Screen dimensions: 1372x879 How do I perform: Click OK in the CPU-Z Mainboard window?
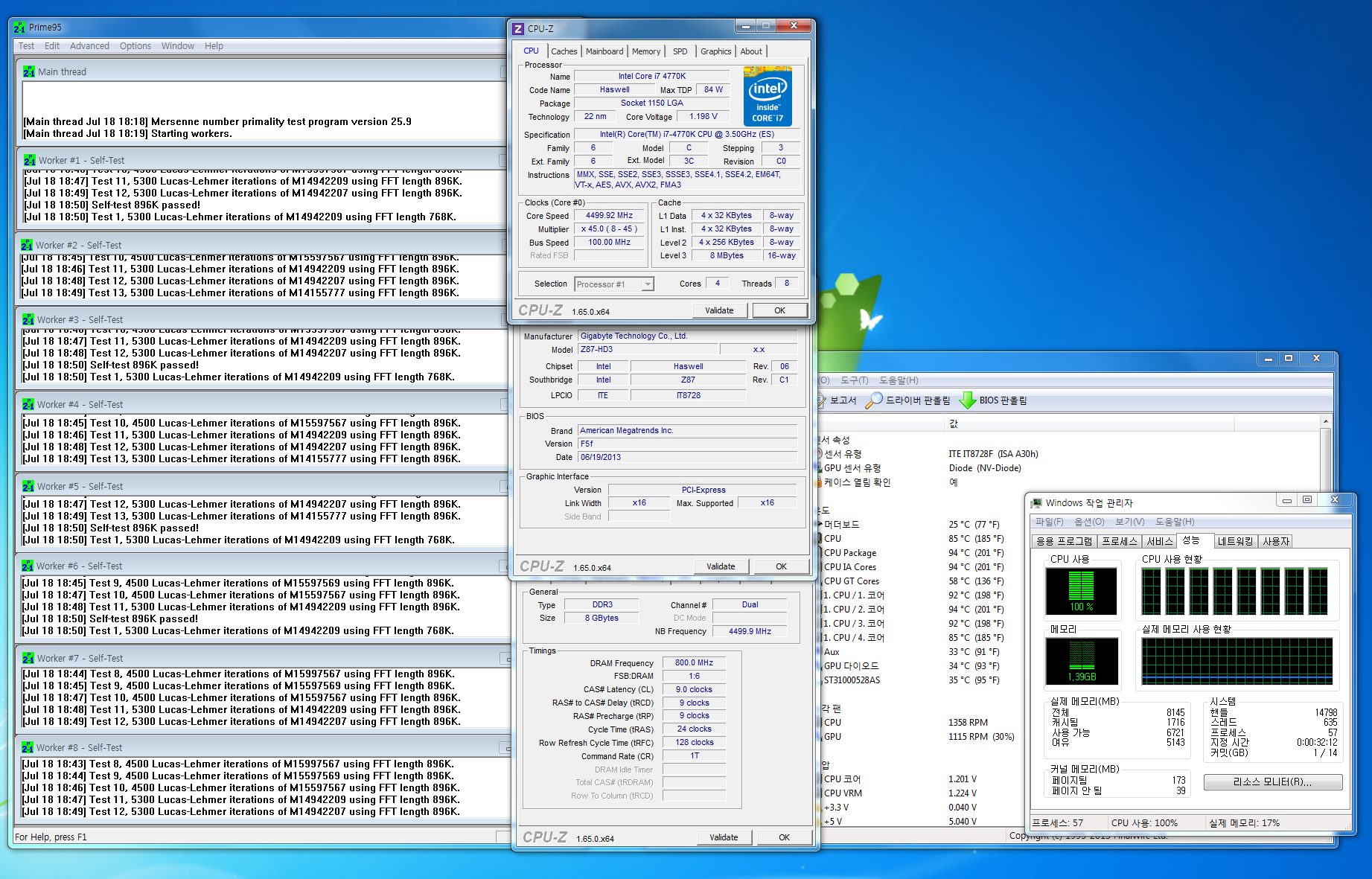[x=781, y=566]
